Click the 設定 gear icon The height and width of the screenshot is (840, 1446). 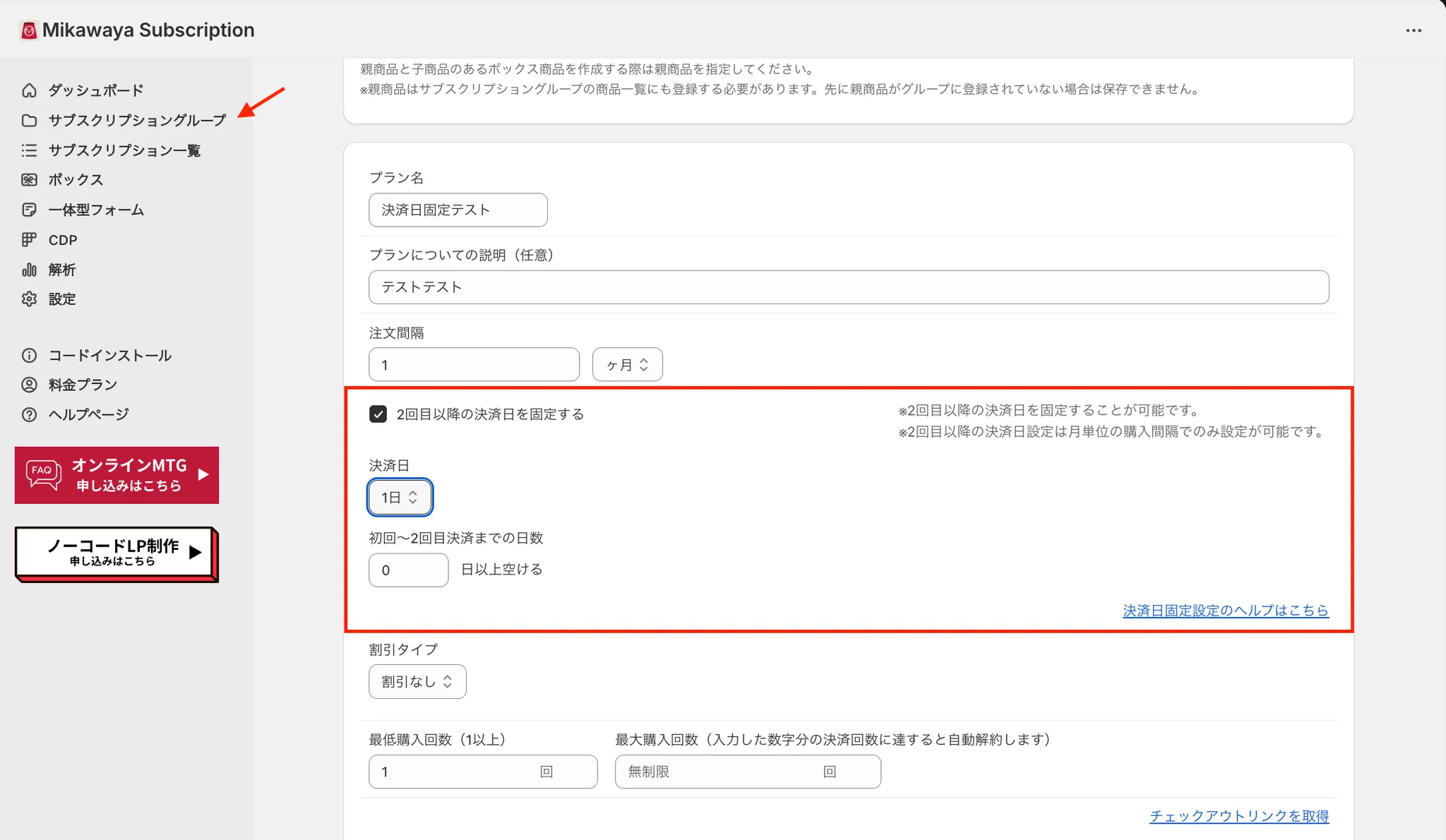click(29, 299)
